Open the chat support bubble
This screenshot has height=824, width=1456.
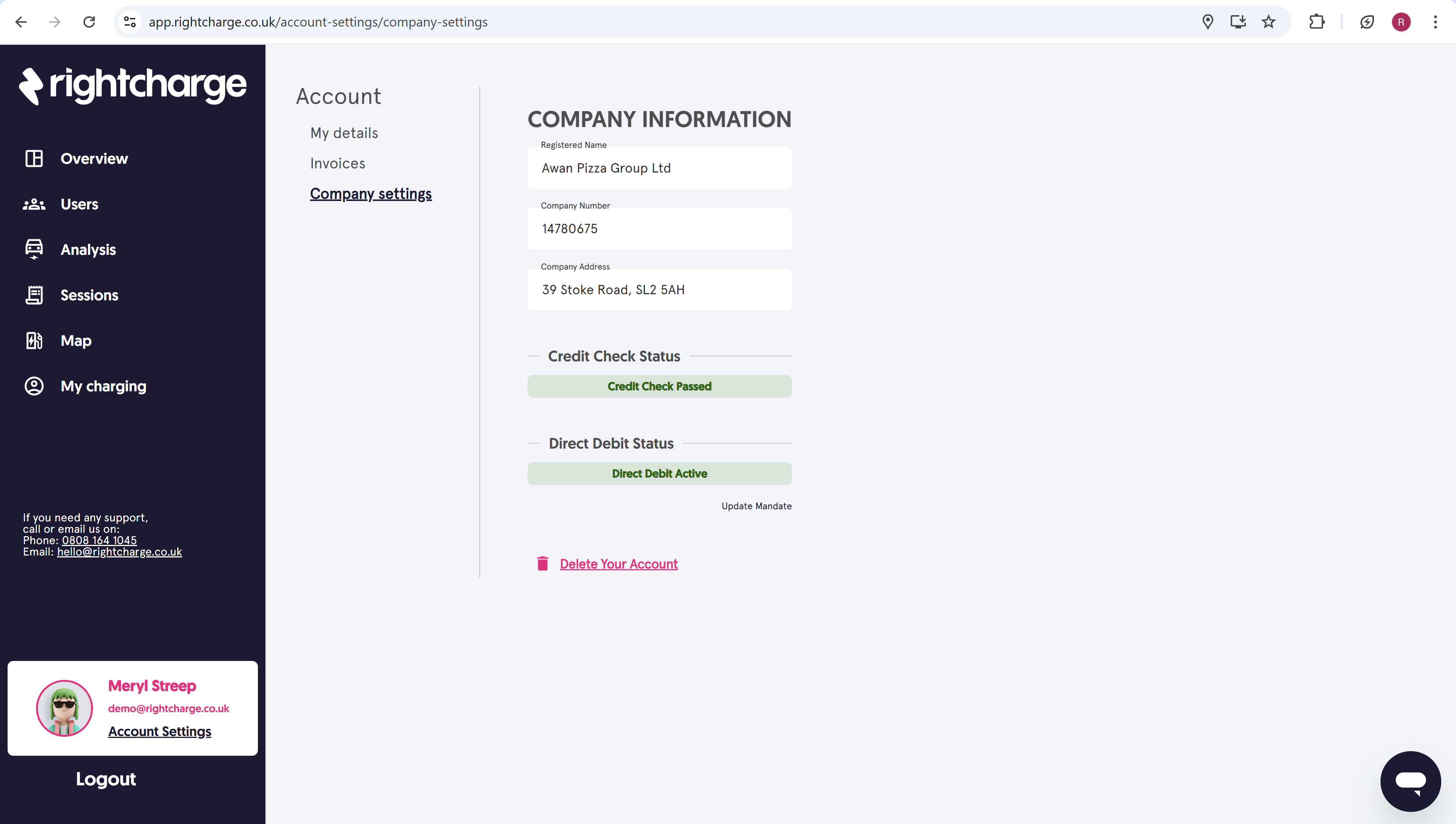(1410, 782)
